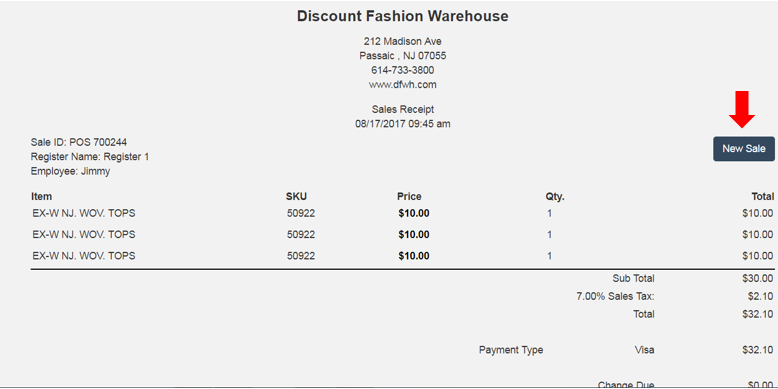Viewport: 778px width, 389px height.
Task: Select the store phone number 614-733-3800
Action: (402, 70)
